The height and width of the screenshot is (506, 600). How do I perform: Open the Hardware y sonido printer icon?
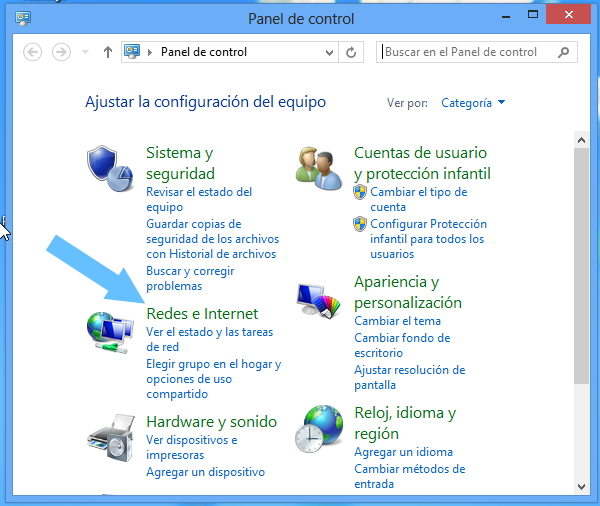click(x=111, y=437)
